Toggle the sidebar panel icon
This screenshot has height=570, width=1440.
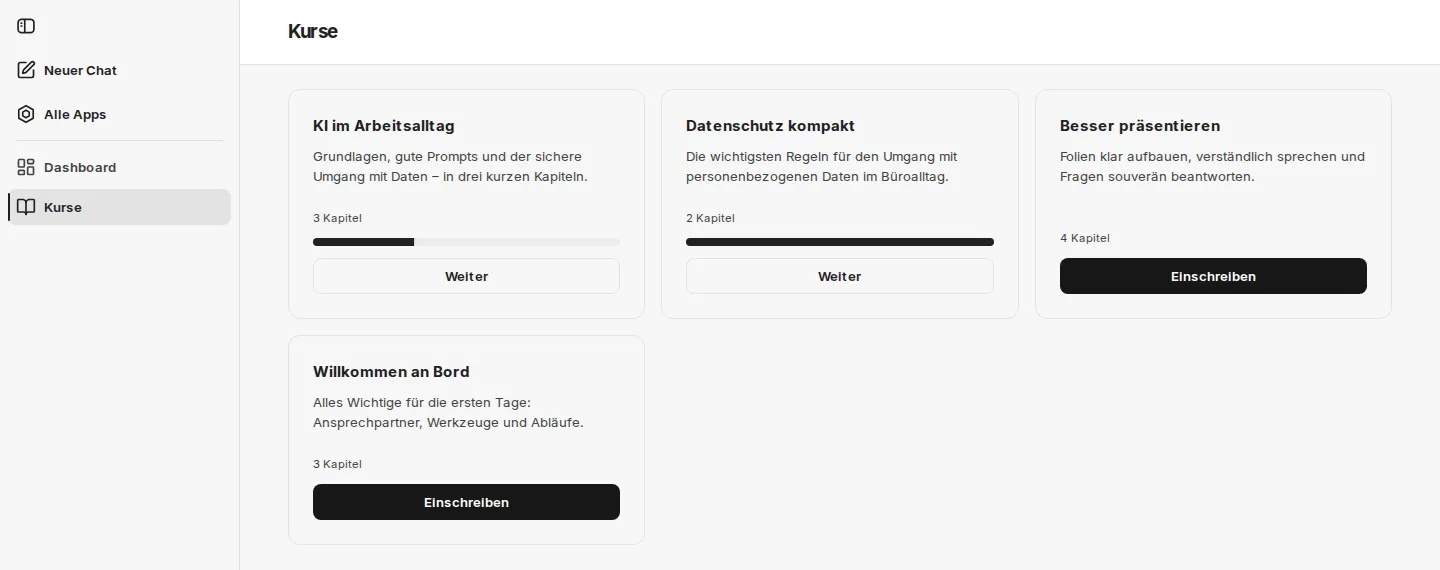tap(26, 26)
